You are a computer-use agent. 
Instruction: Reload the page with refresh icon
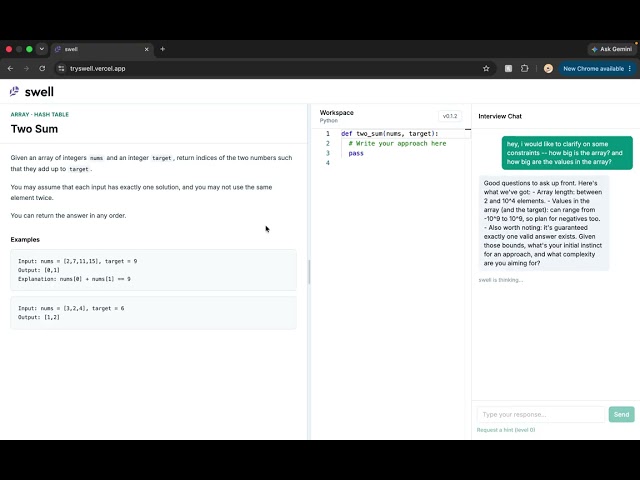pos(42,69)
